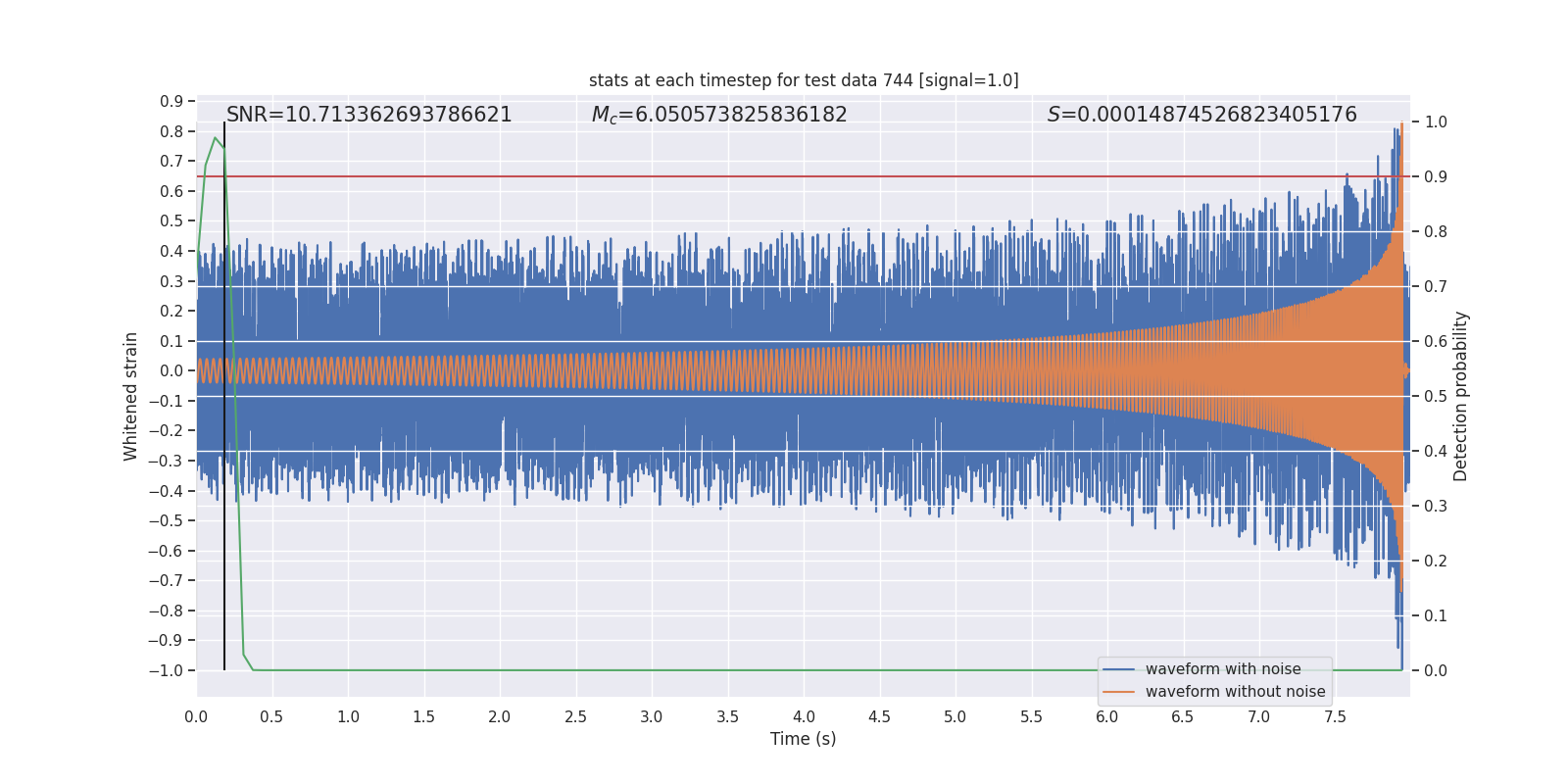Viewport: 1568px width, 784px height.
Task: Click the 0.0 tick label on strain axis
Action: tap(171, 370)
